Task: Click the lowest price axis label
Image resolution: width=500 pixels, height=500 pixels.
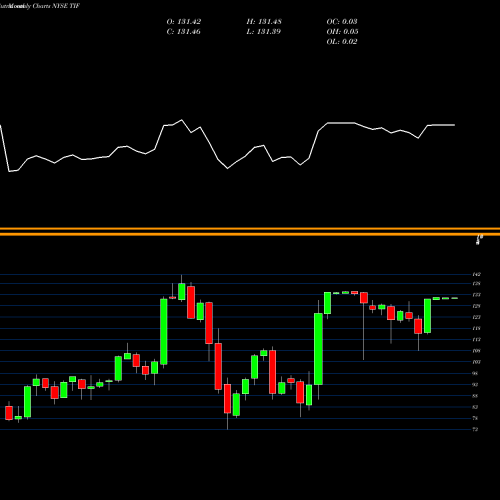Action: (475, 429)
